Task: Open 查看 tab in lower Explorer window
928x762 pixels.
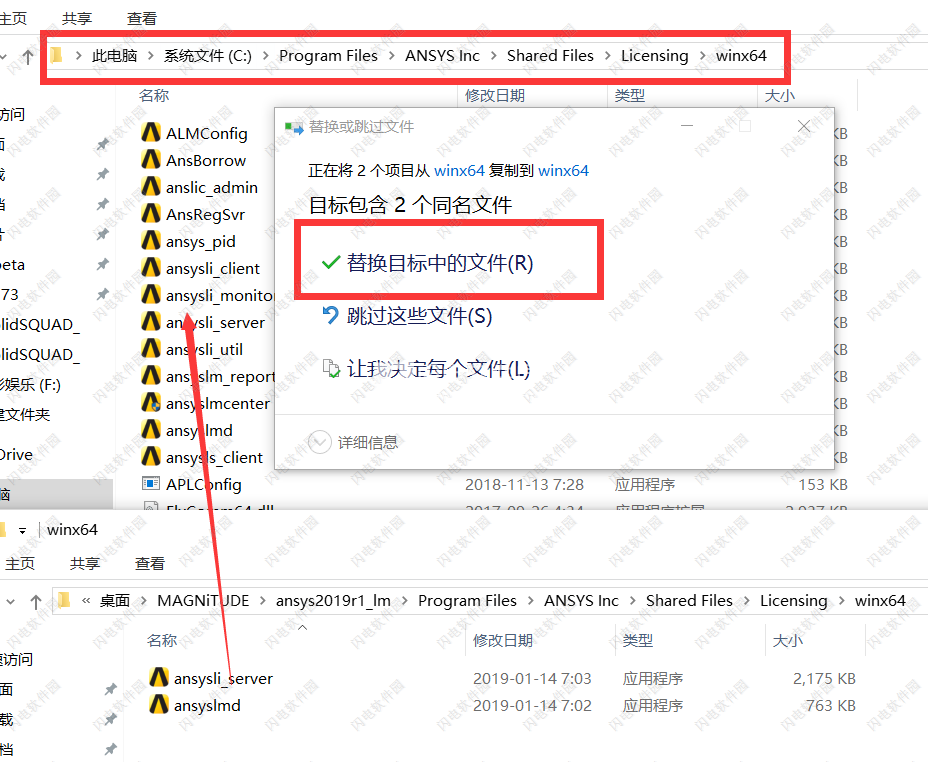Action: click(149, 563)
